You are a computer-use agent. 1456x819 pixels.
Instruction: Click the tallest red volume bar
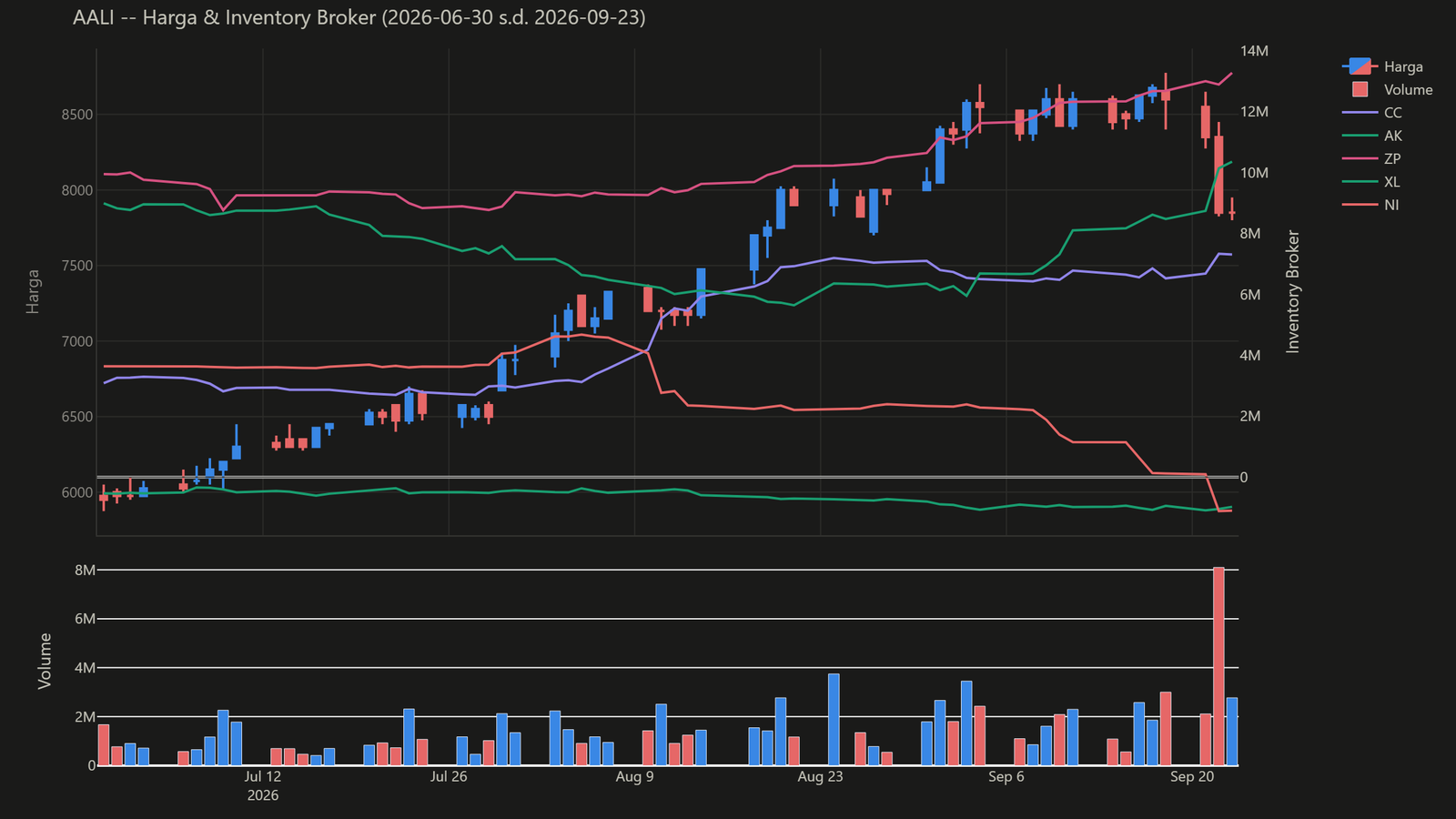point(1218,666)
